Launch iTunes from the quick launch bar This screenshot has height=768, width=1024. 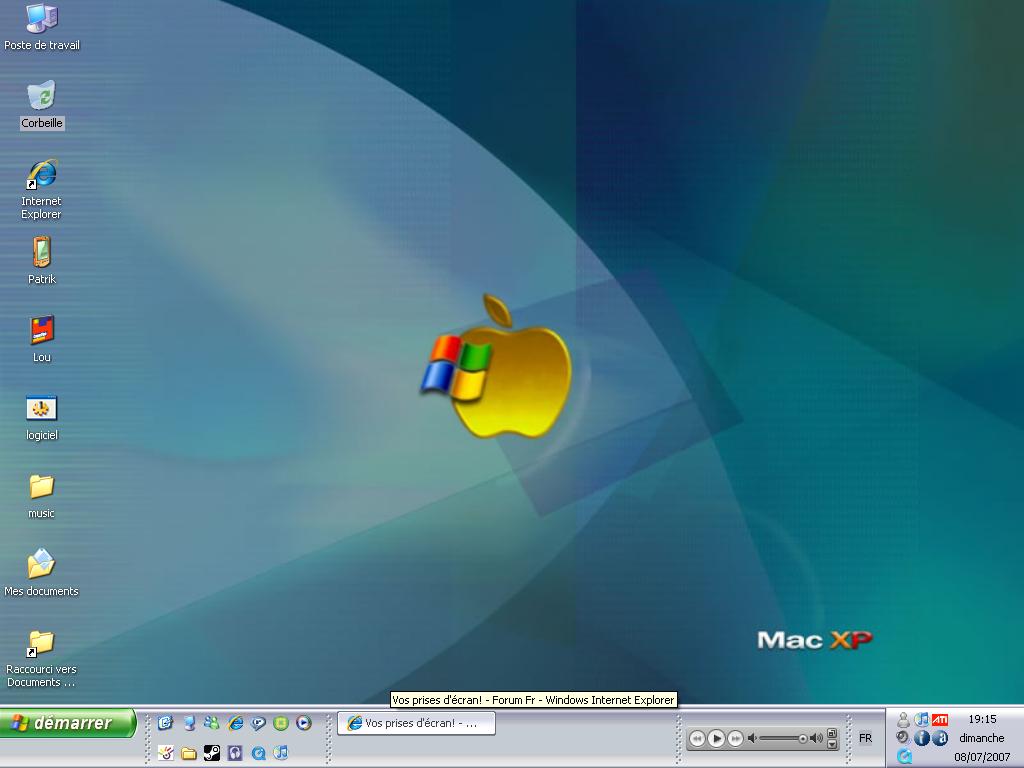281,753
